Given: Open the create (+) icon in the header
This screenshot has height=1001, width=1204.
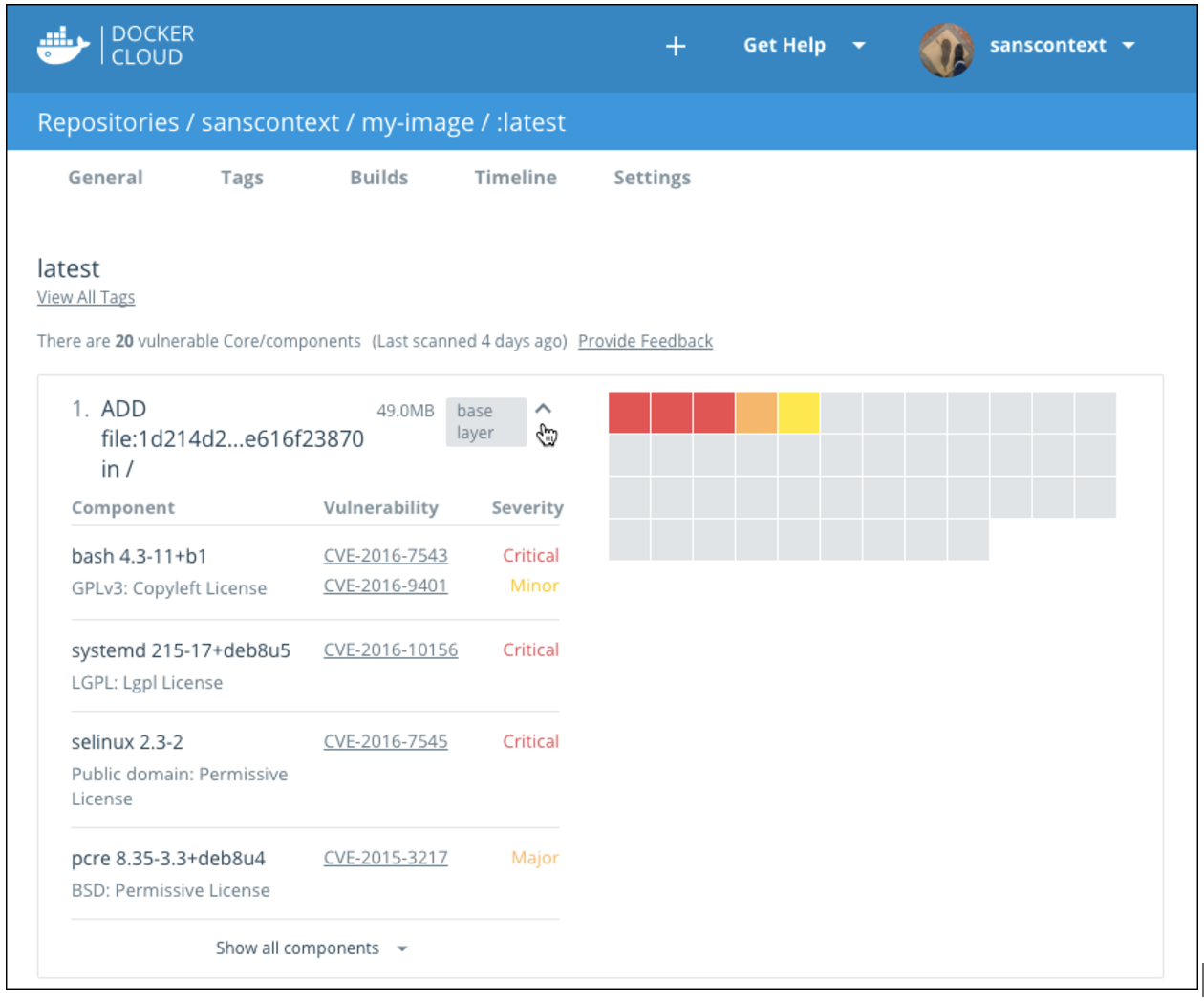Looking at the screenshot, I should tap(677, 46).
